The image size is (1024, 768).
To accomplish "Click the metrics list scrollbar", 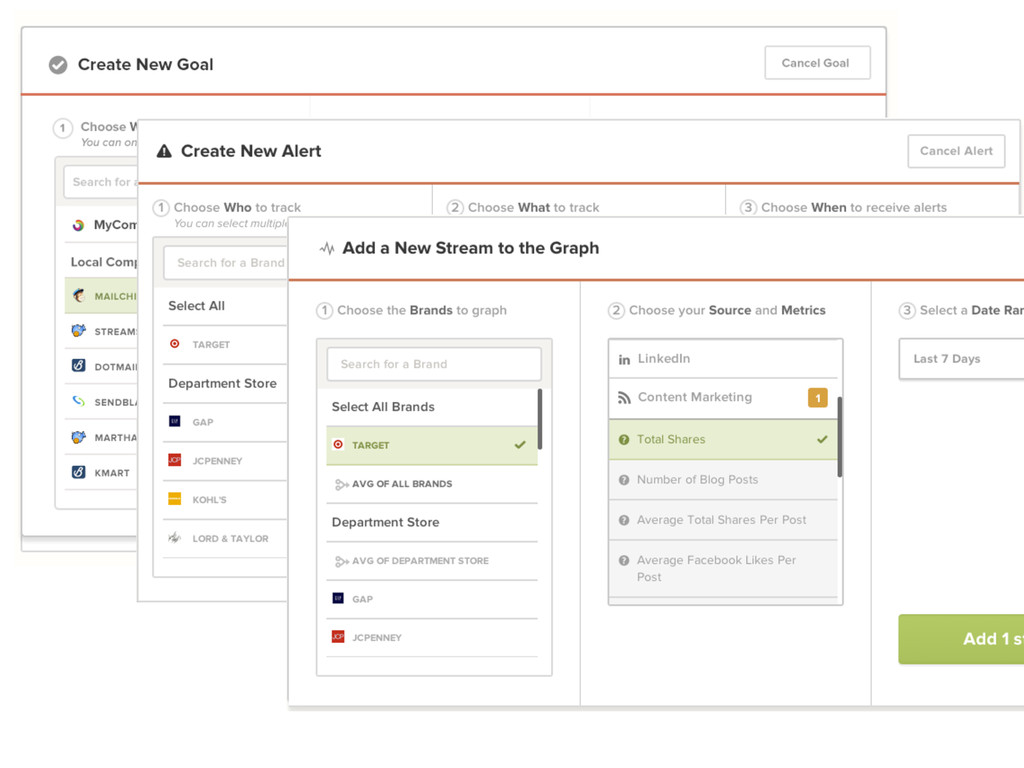I will 840,437.
